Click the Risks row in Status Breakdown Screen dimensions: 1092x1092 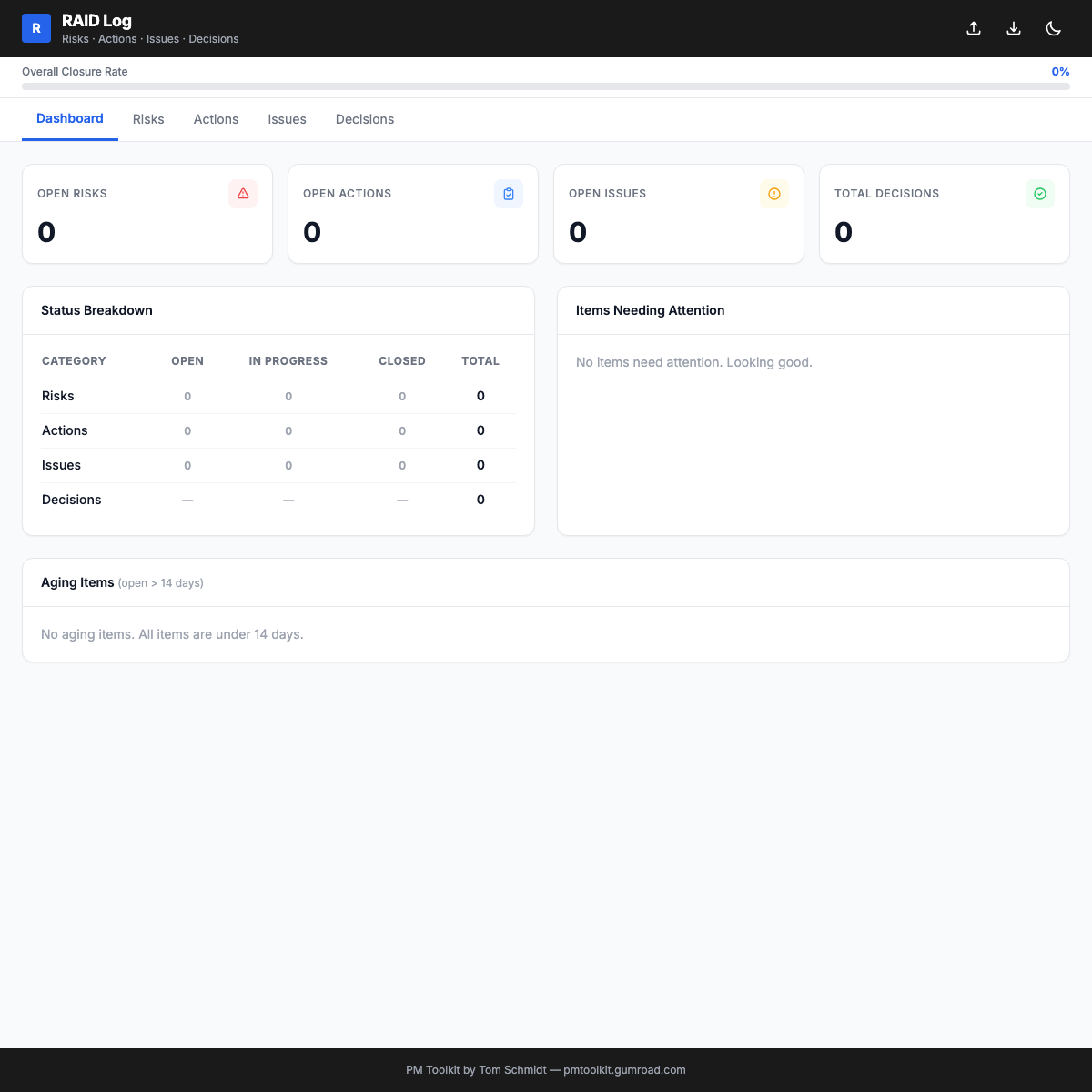[57, 396]
